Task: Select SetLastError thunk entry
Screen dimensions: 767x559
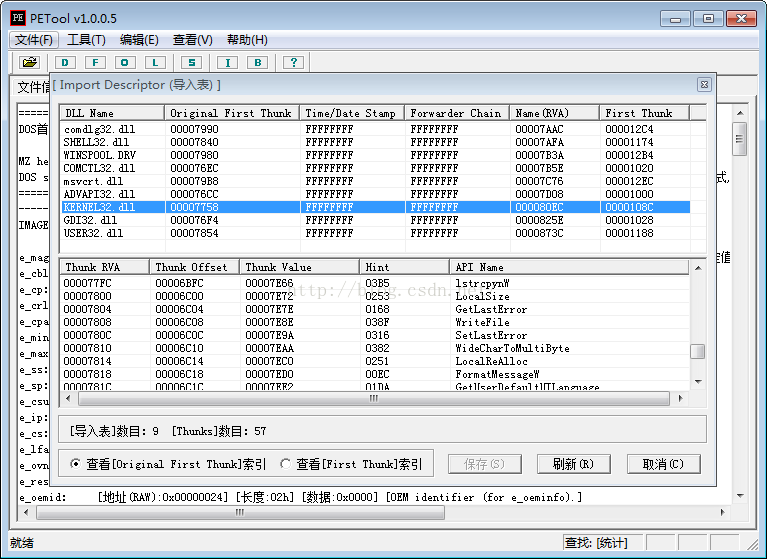Action: pos(376,335)
